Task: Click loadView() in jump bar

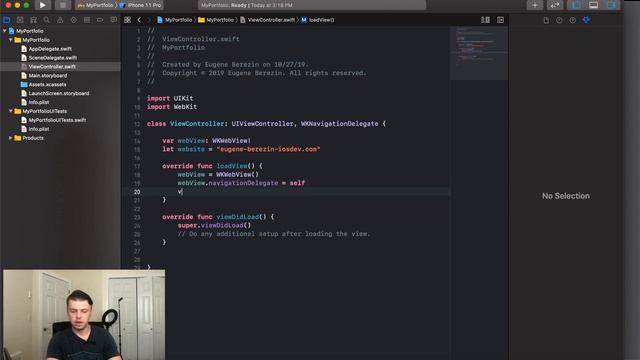Action: click(x=318, y=20)
